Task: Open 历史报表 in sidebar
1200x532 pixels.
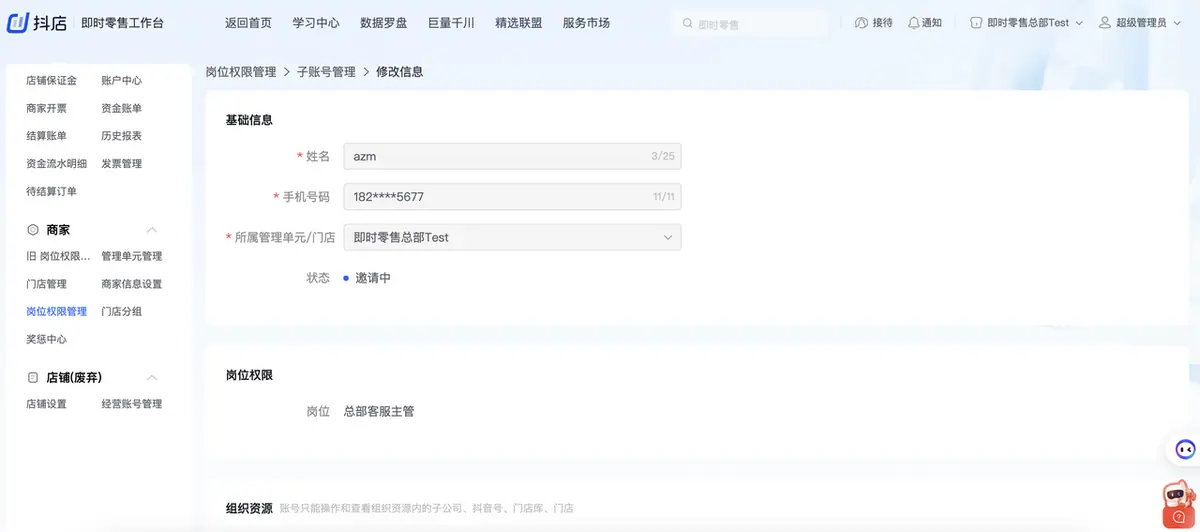Action: [121, 136]
